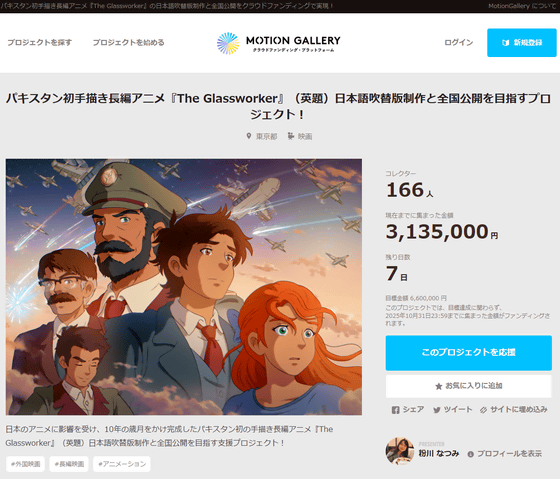Open presenter 粉川 なつみ avatar photo

point(400,451)
